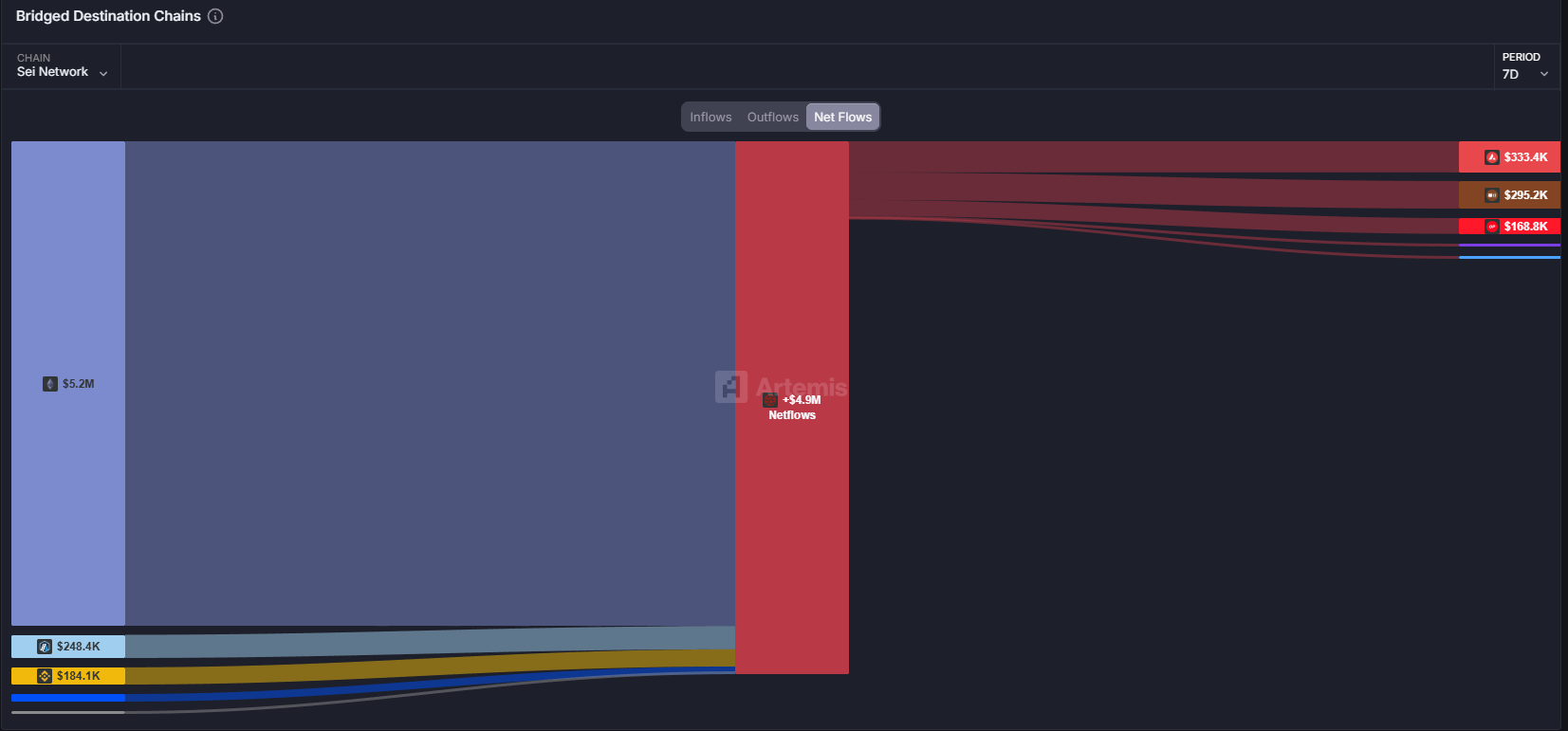Viewport: 1568px width, 731px height.
Task: Open the 7D period dropdown
Action: (1524, 74)
